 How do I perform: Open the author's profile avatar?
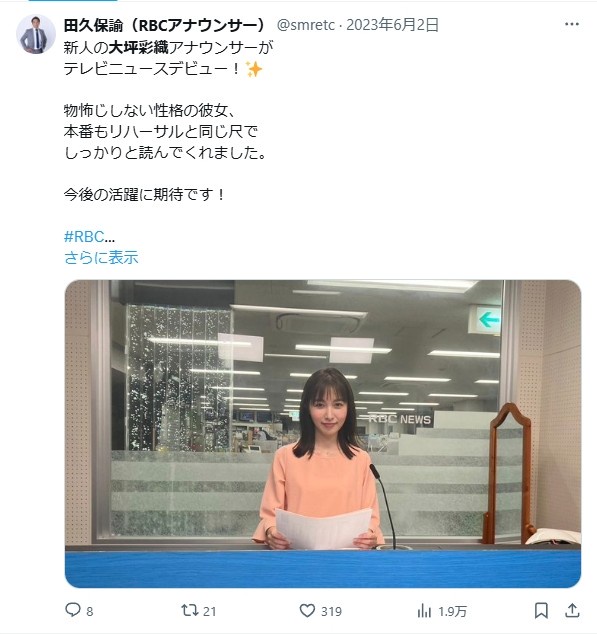(36, 34)
